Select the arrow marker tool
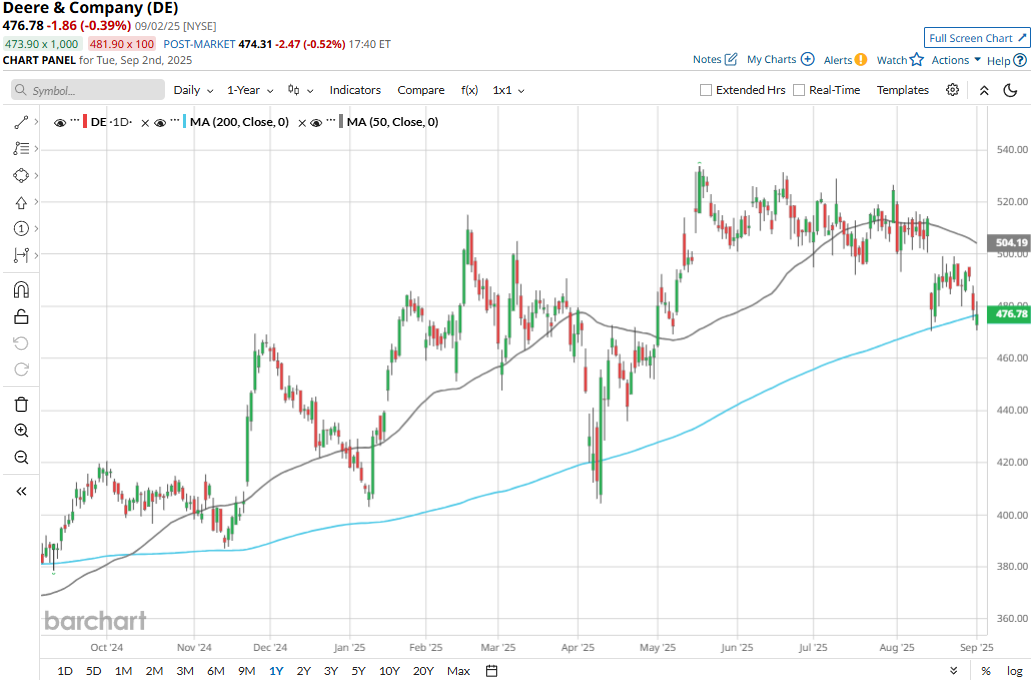Viewport: 1032px width, 680px height. [21, 202]
